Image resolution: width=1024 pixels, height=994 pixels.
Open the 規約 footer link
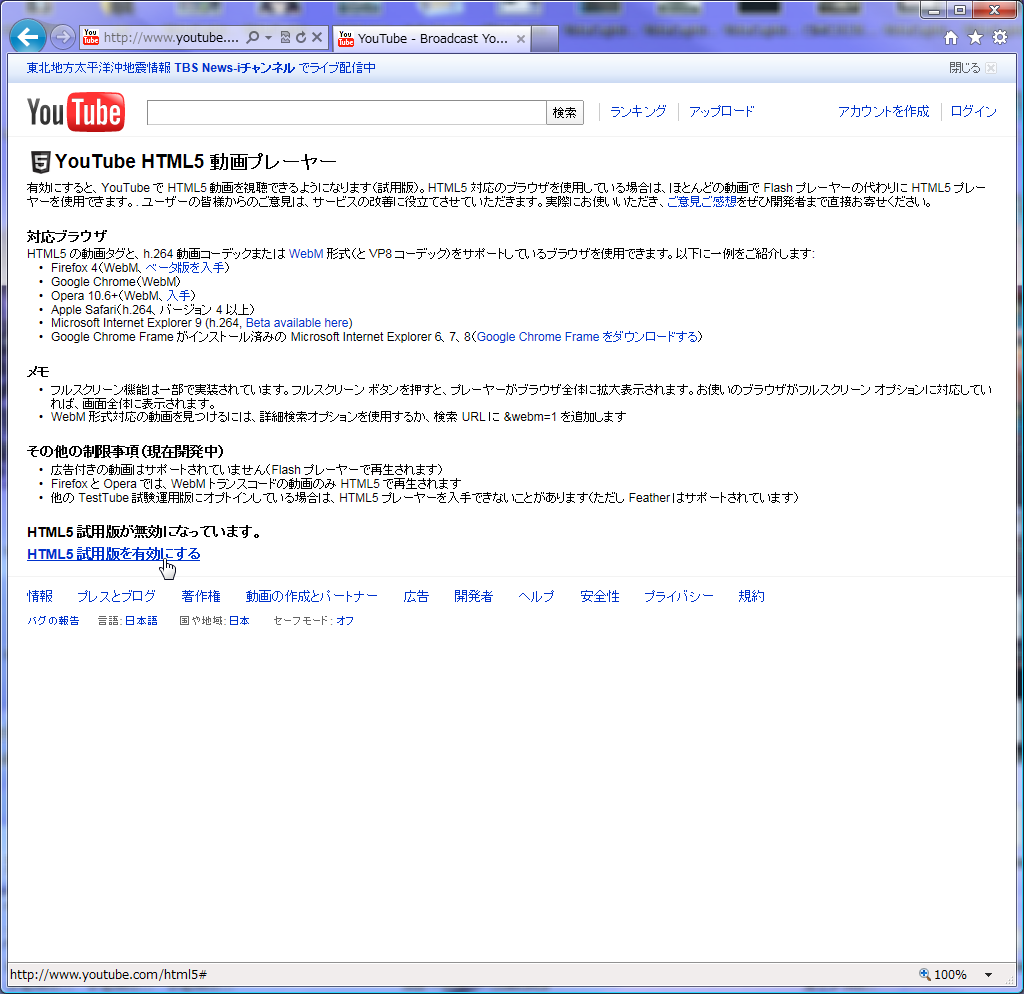[x=751, y=596]
